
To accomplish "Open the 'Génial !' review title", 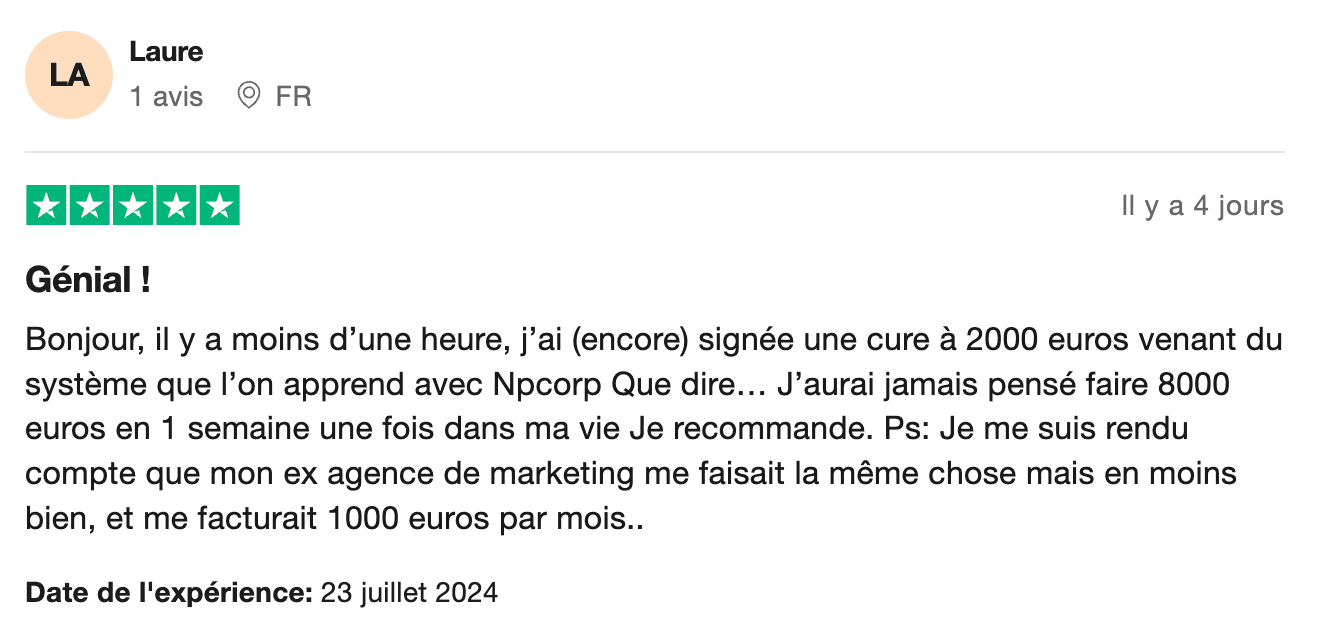I will (x=88, y=281).
